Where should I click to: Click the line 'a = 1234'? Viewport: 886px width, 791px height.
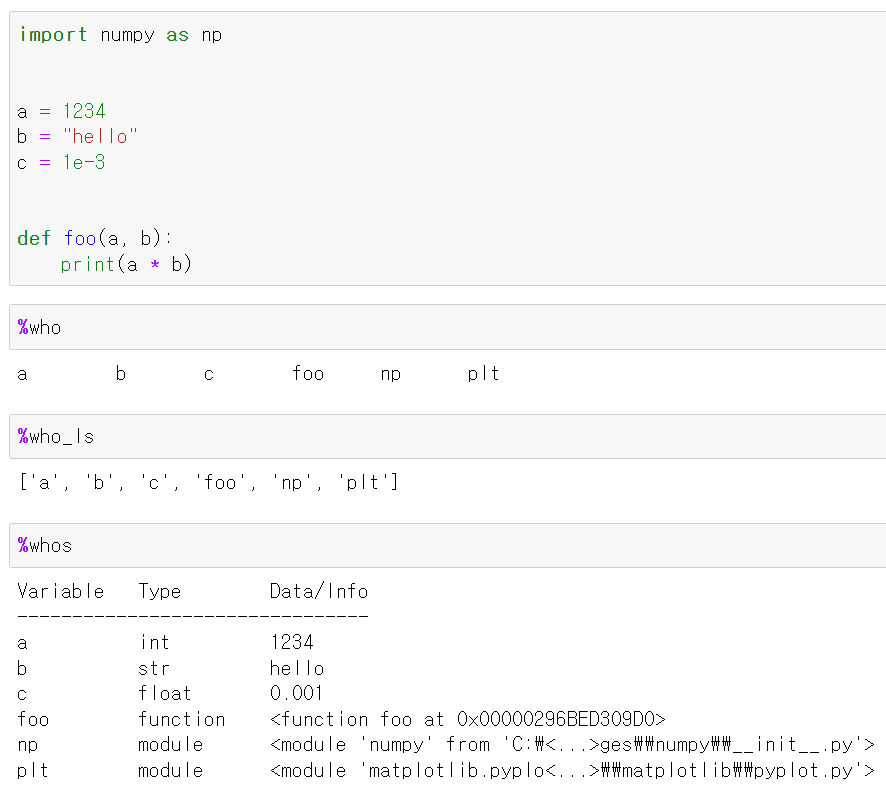click(61, 111)
